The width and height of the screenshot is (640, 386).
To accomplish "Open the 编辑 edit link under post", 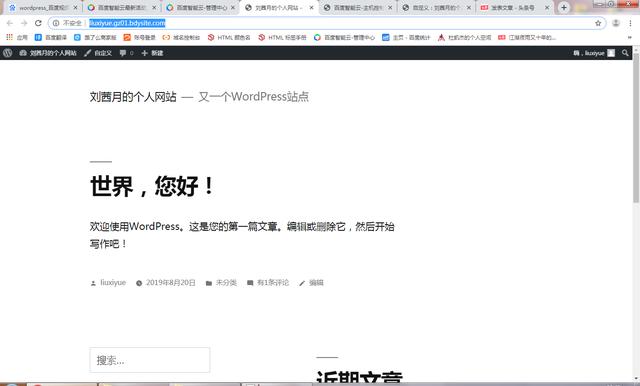I will tap(316, 283).
